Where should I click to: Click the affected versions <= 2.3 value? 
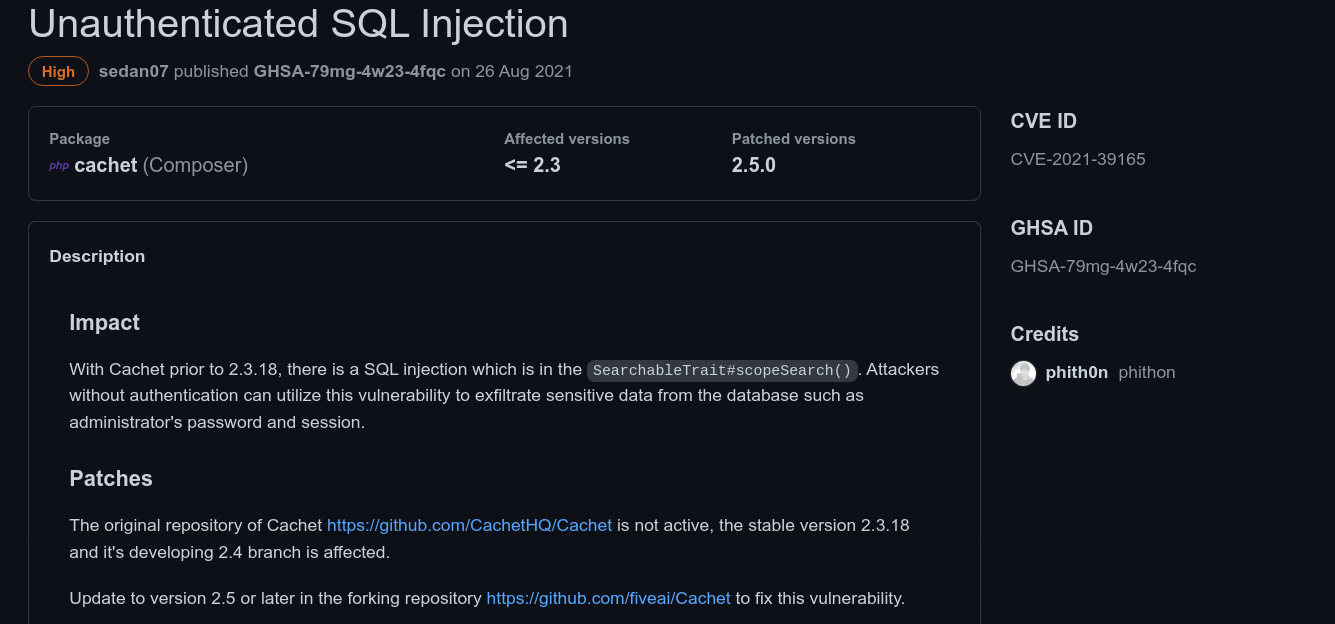[532, 165]
